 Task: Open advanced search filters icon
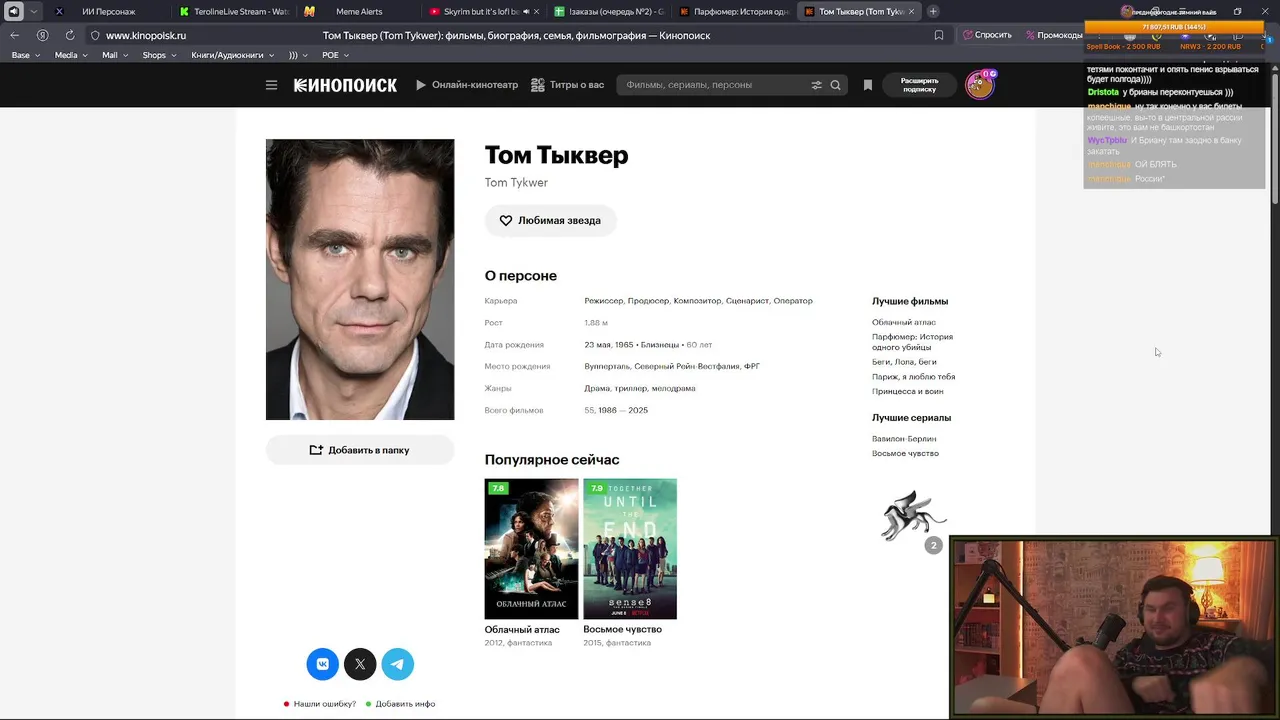tap(816, 85)
